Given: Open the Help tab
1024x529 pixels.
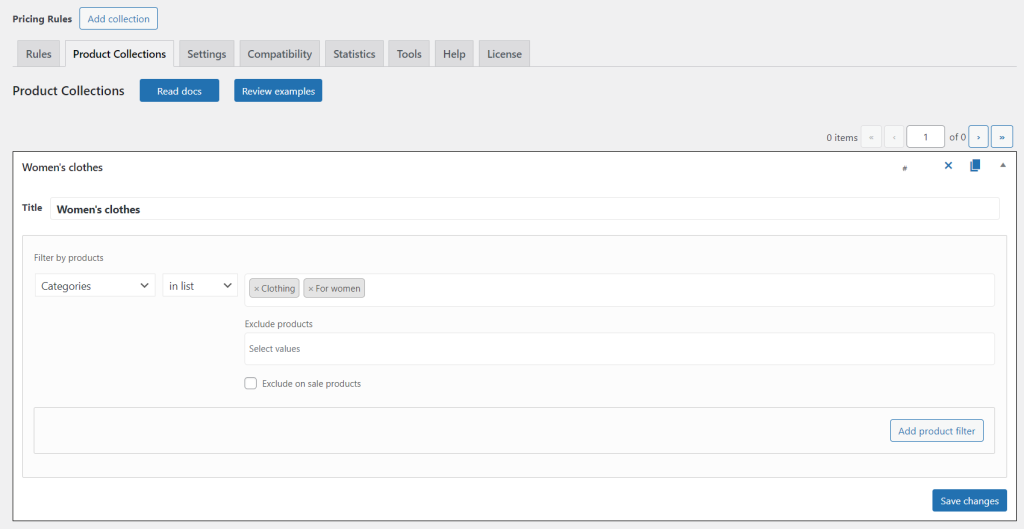Looking at the screenshot, I should tap(454, 54).
